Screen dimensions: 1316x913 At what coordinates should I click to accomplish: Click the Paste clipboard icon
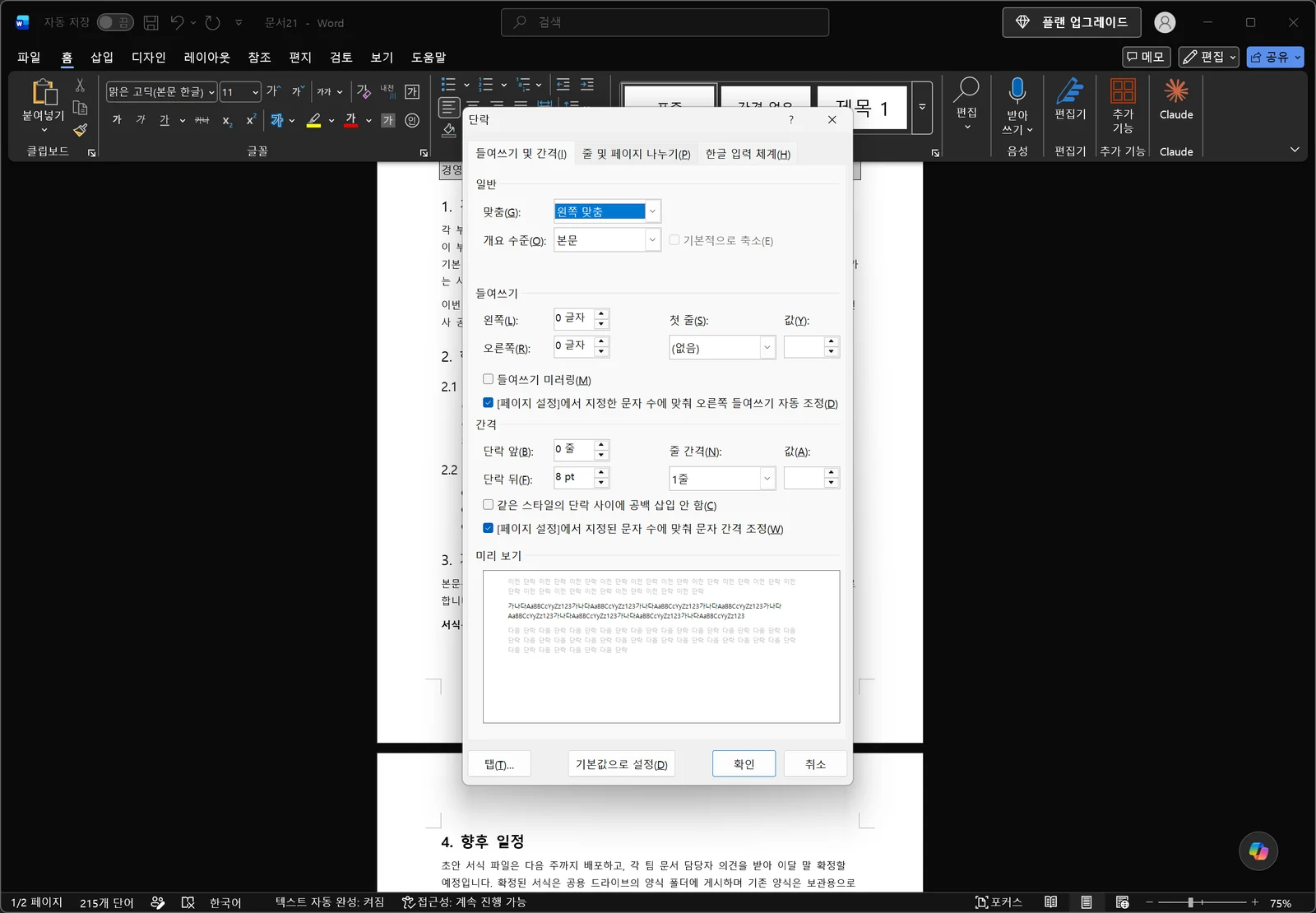[x=44, y=92]
